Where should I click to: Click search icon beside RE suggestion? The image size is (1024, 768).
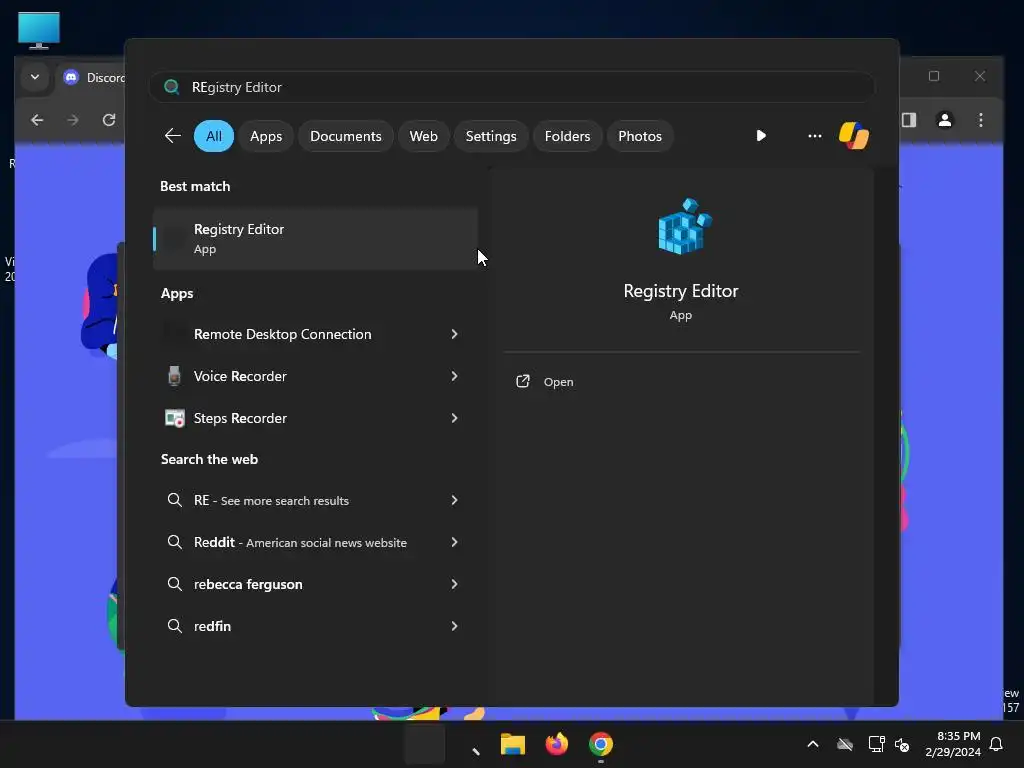click(174, 500)
